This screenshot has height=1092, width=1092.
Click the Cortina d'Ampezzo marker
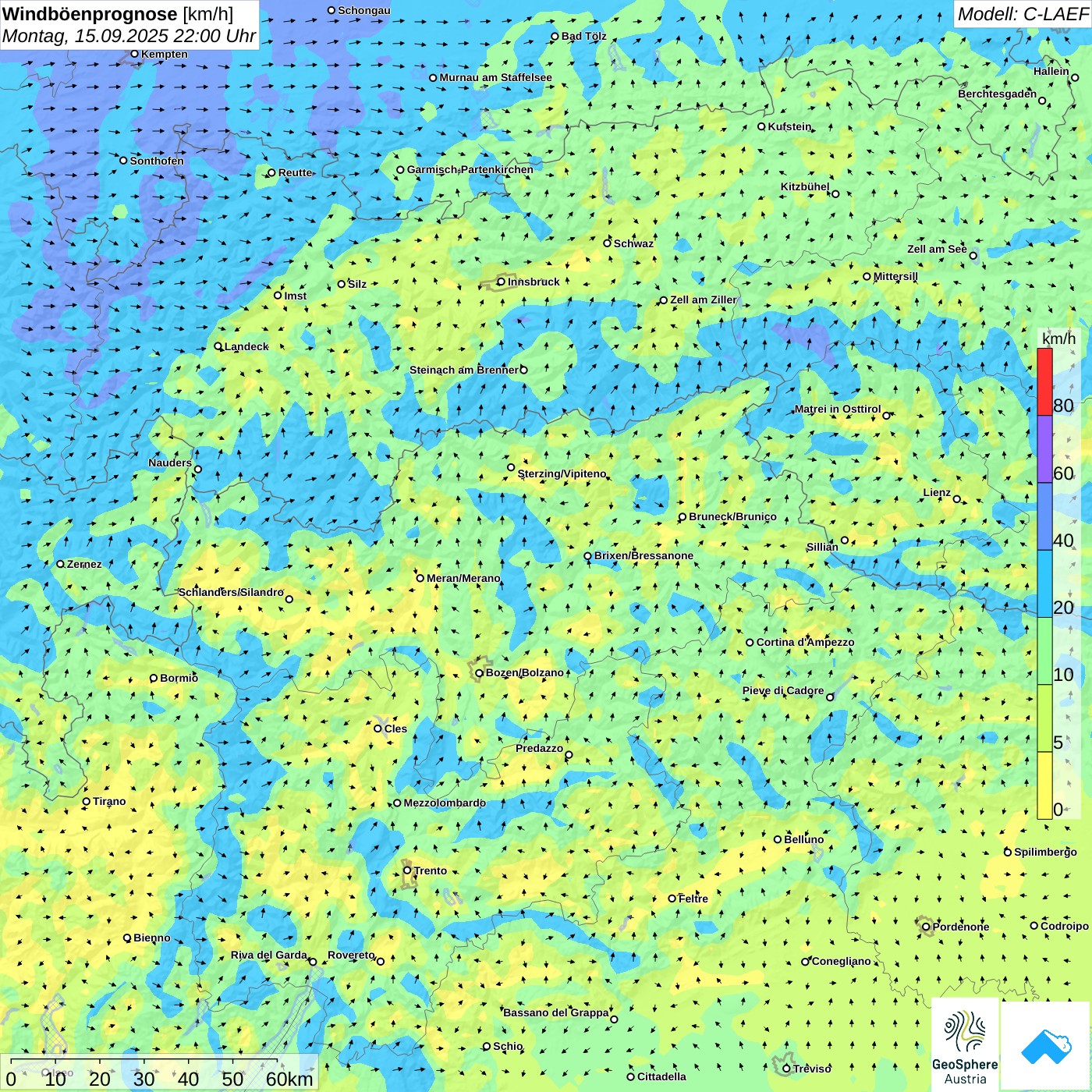point(750,643)
